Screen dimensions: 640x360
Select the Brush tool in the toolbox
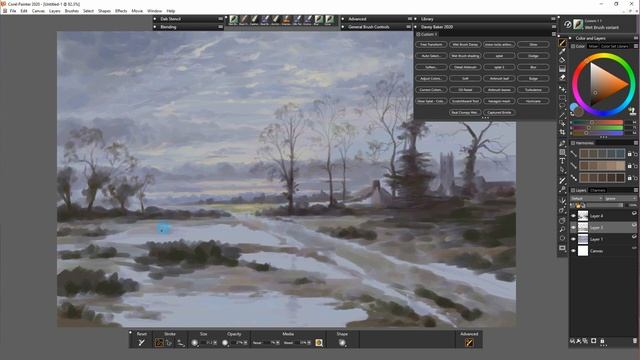click(562, 42)
